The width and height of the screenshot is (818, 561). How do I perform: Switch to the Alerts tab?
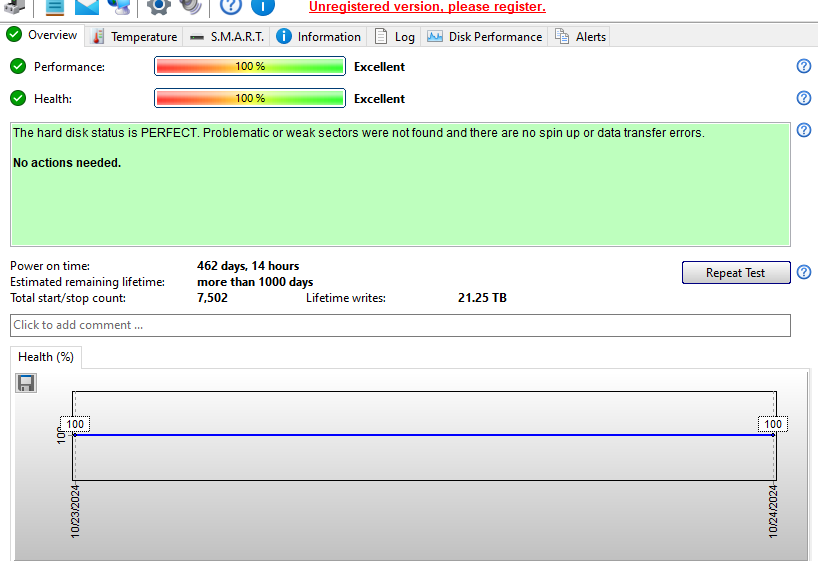(x=580, y=37)
